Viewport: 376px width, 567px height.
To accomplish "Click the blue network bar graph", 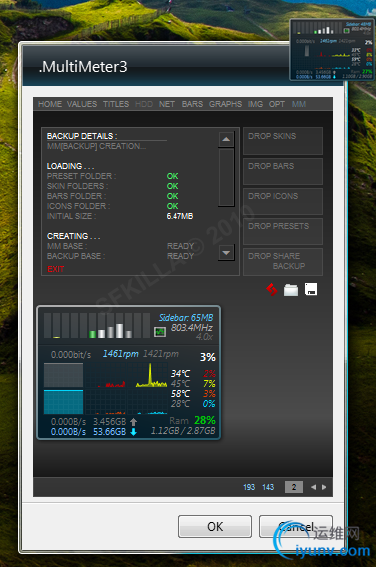I will point(64,402).
